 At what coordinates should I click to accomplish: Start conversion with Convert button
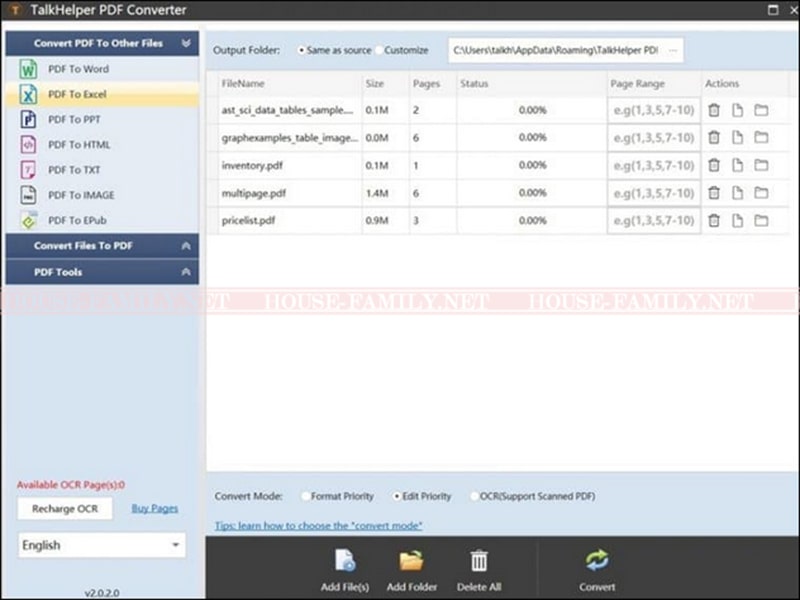coord(597,570)
